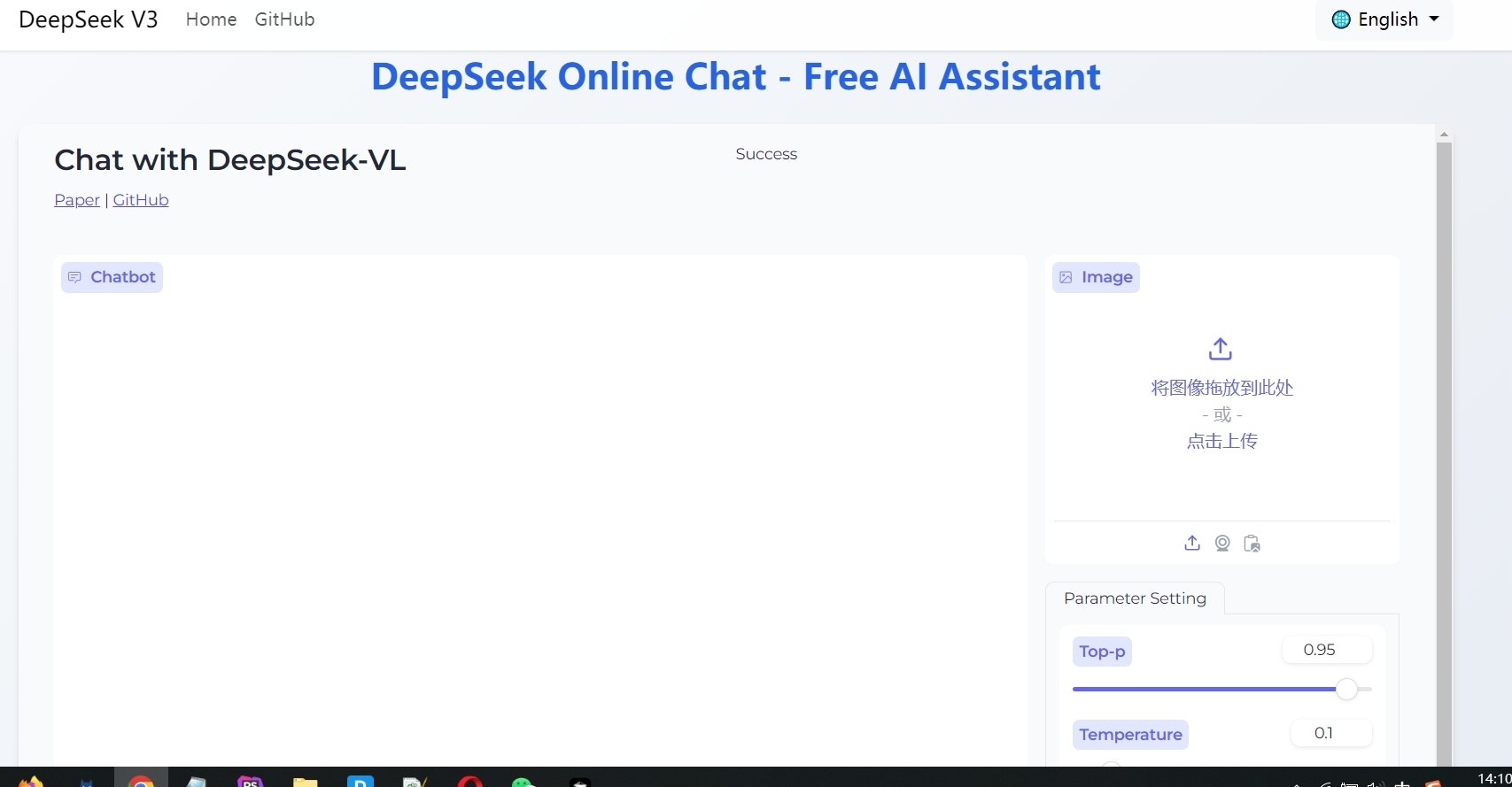
Task: Click the Temperature value field 0.1
Action: 1331,733
